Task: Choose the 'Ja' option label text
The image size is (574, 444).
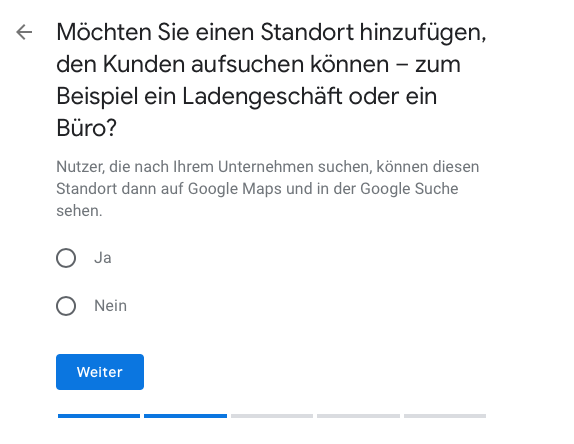Action: [102, 258]
